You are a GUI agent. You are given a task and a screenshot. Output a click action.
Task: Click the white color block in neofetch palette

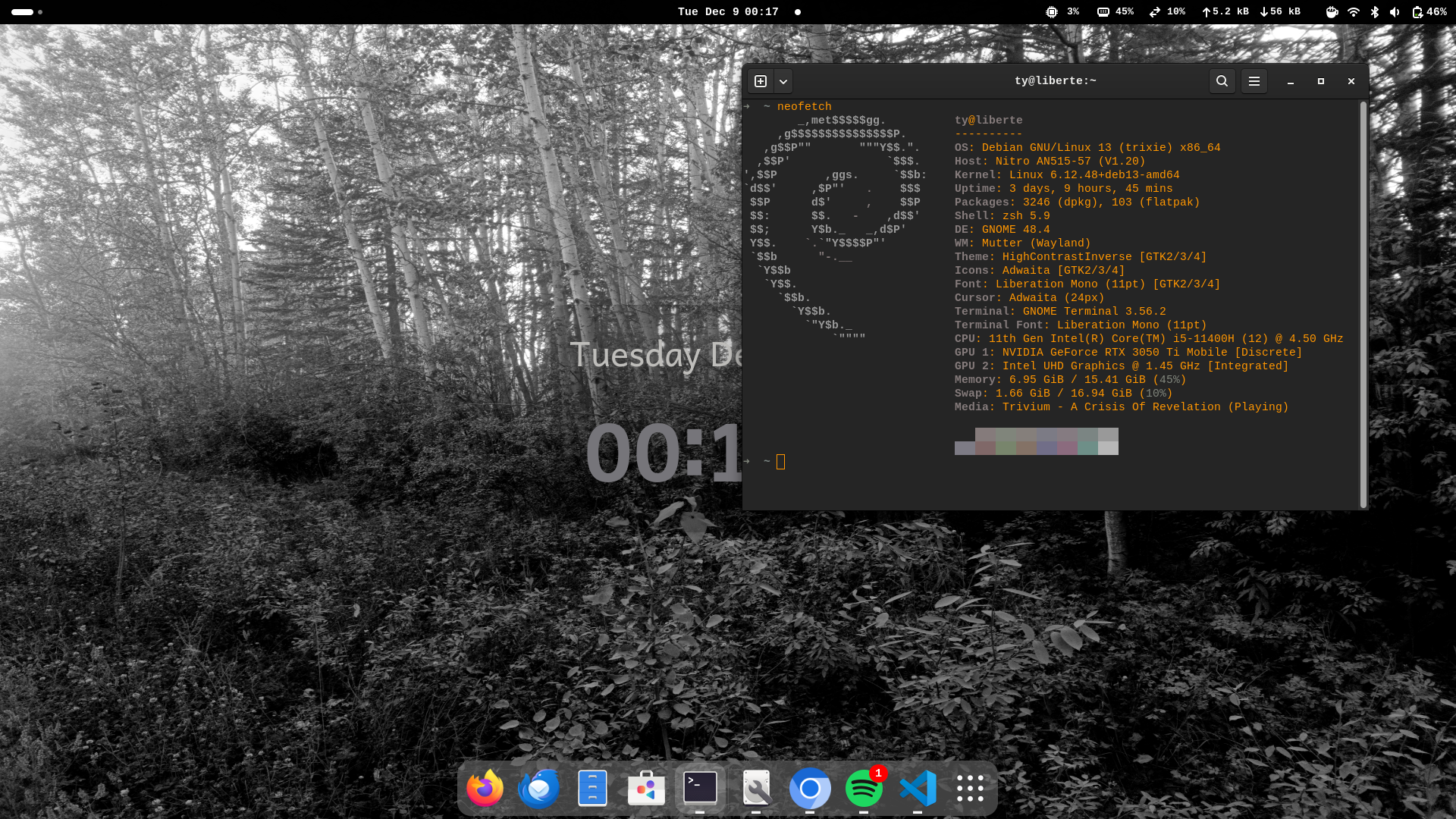(1108, 448)
